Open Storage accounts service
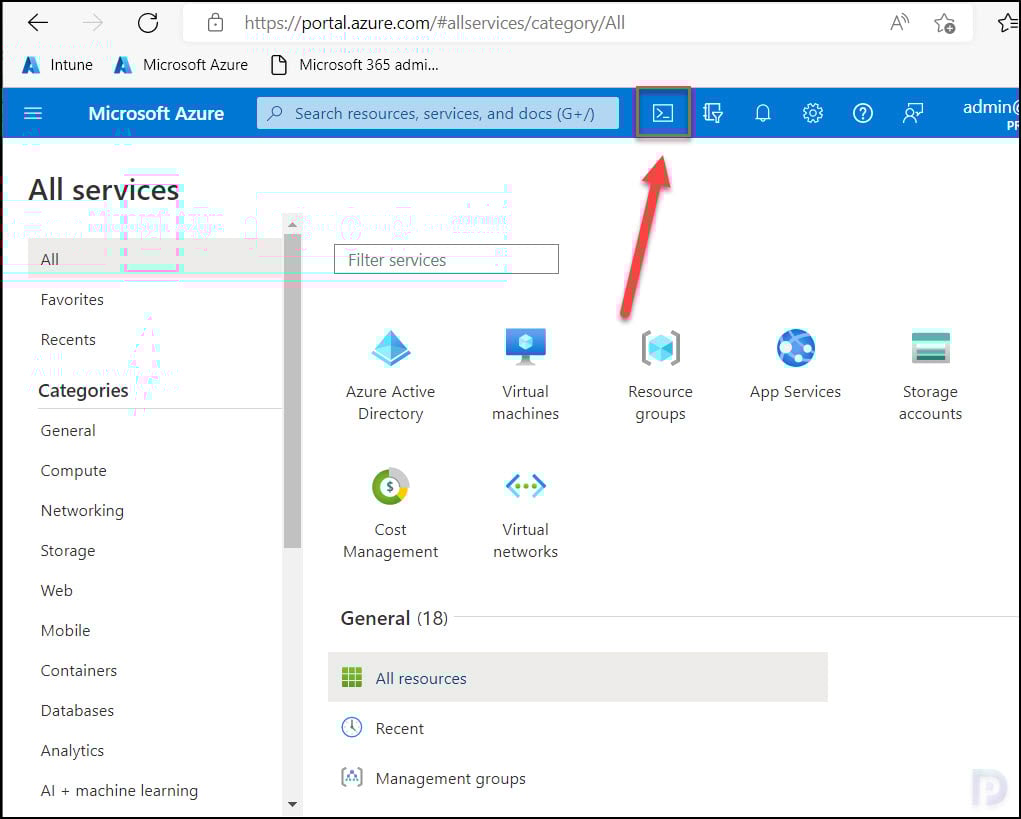The image size is (1021, 819). point(930,376)
